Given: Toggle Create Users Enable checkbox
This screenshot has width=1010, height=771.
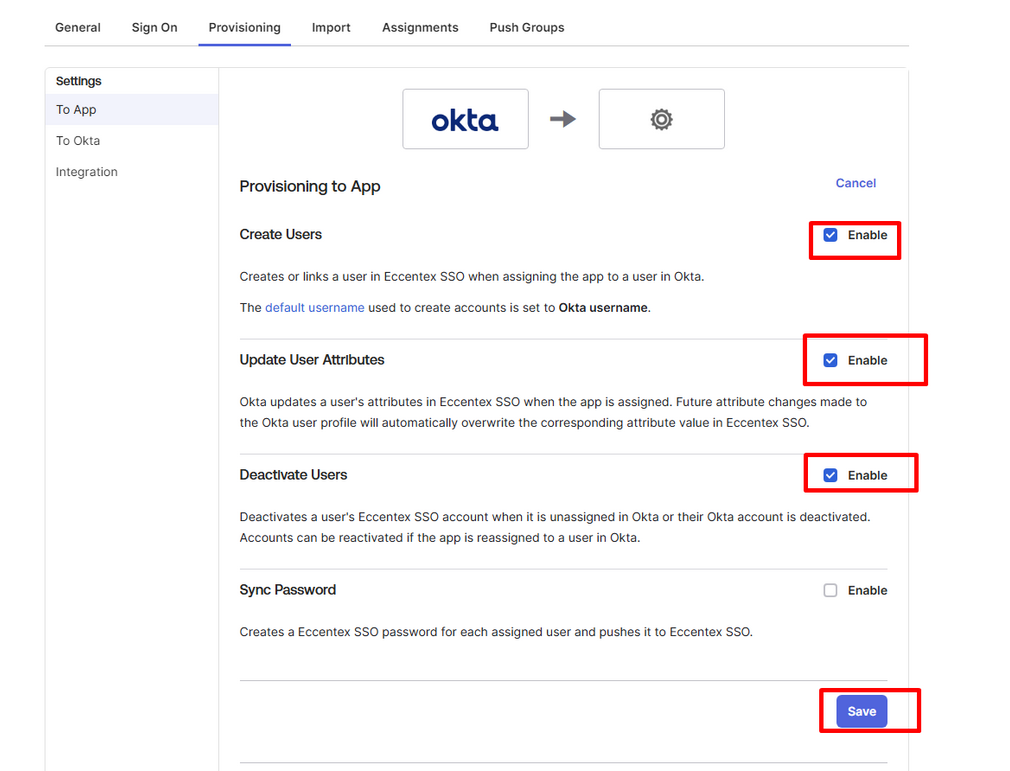Looking at the screenshot, I should (x=830, y=235).
